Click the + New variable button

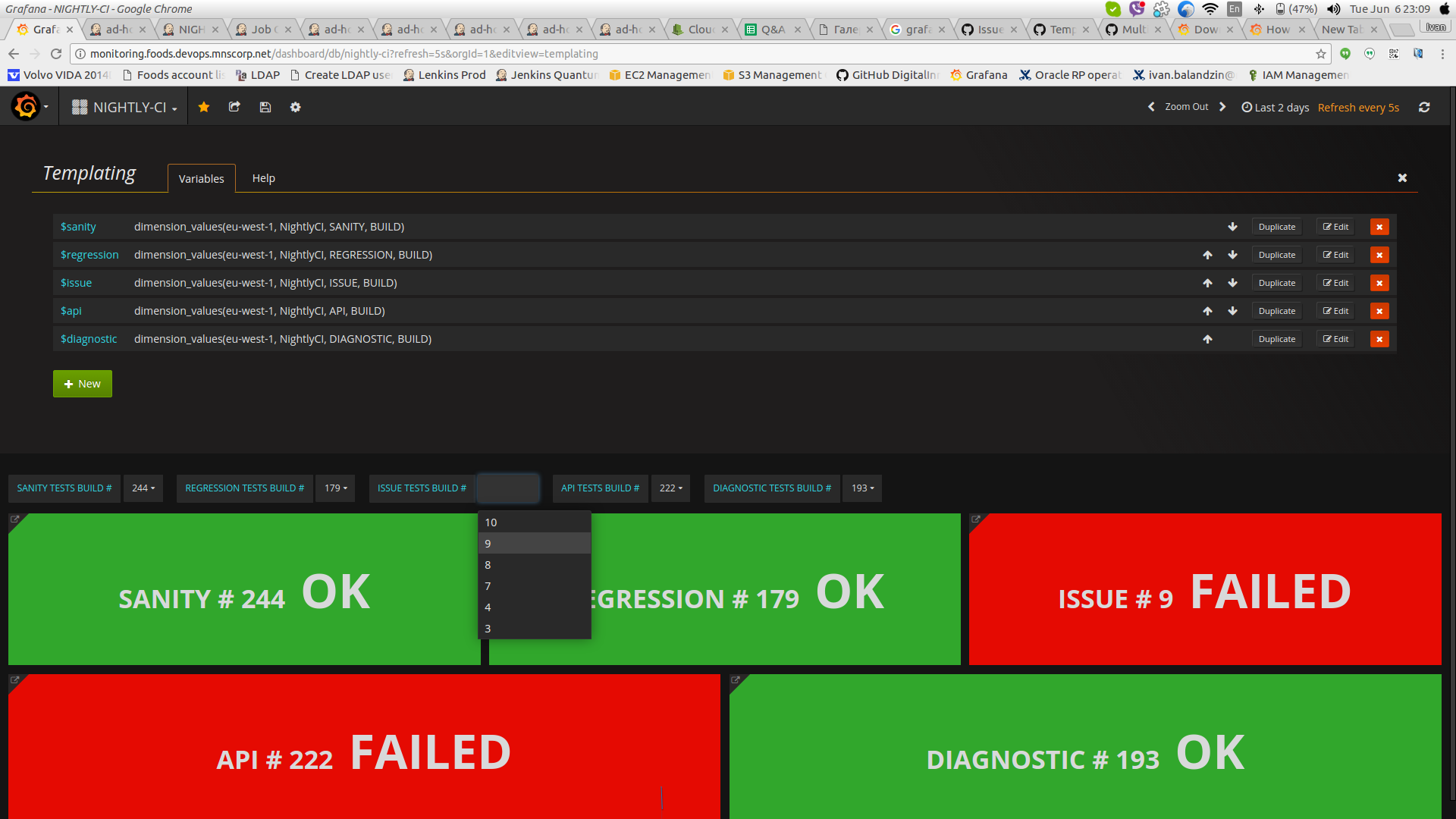(x=82, y=383)
